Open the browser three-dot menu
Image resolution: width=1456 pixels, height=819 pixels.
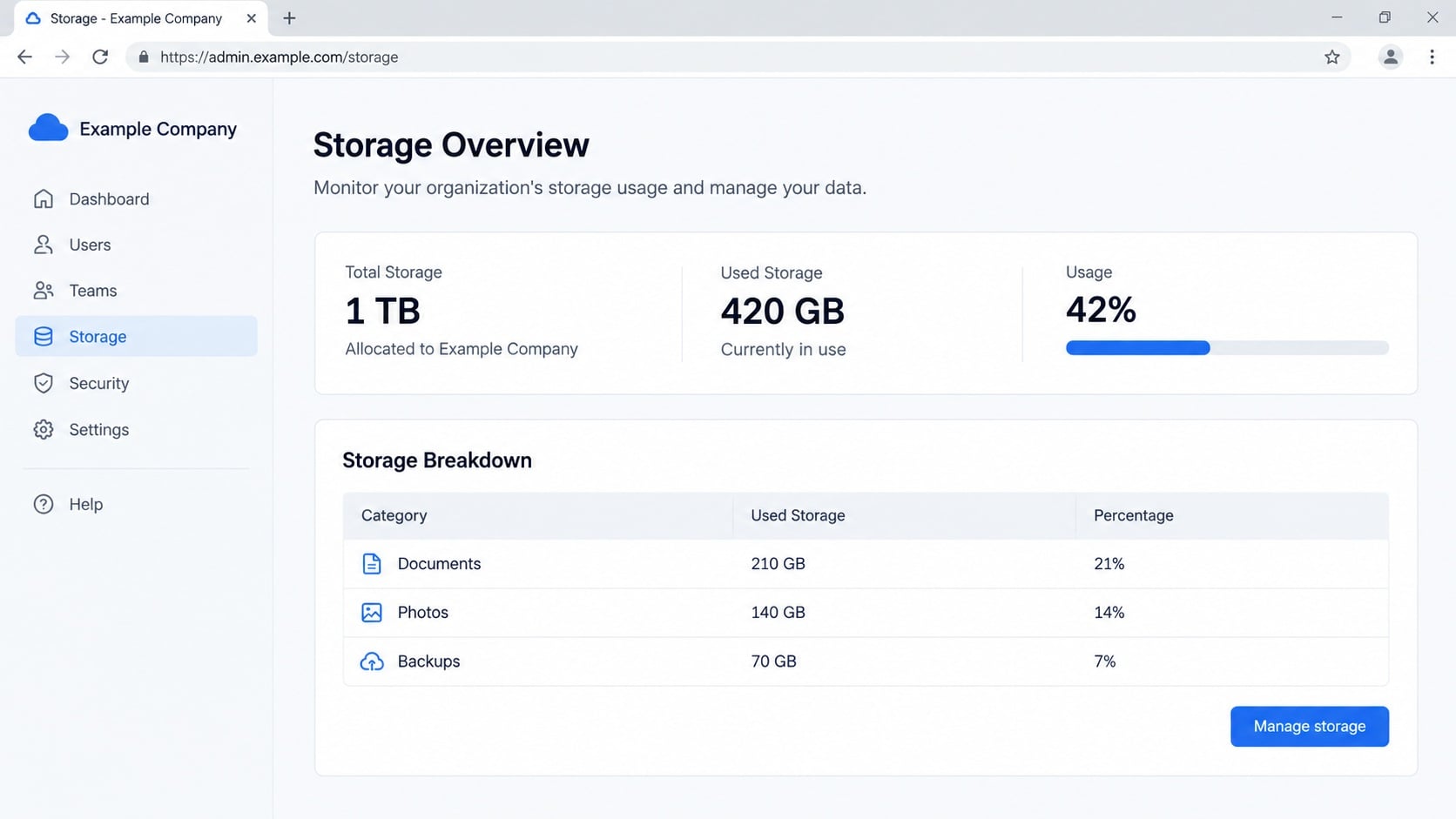1432,57
